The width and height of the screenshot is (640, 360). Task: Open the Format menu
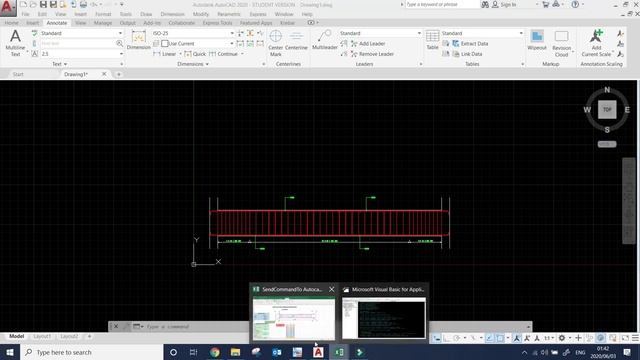(103, 14)
